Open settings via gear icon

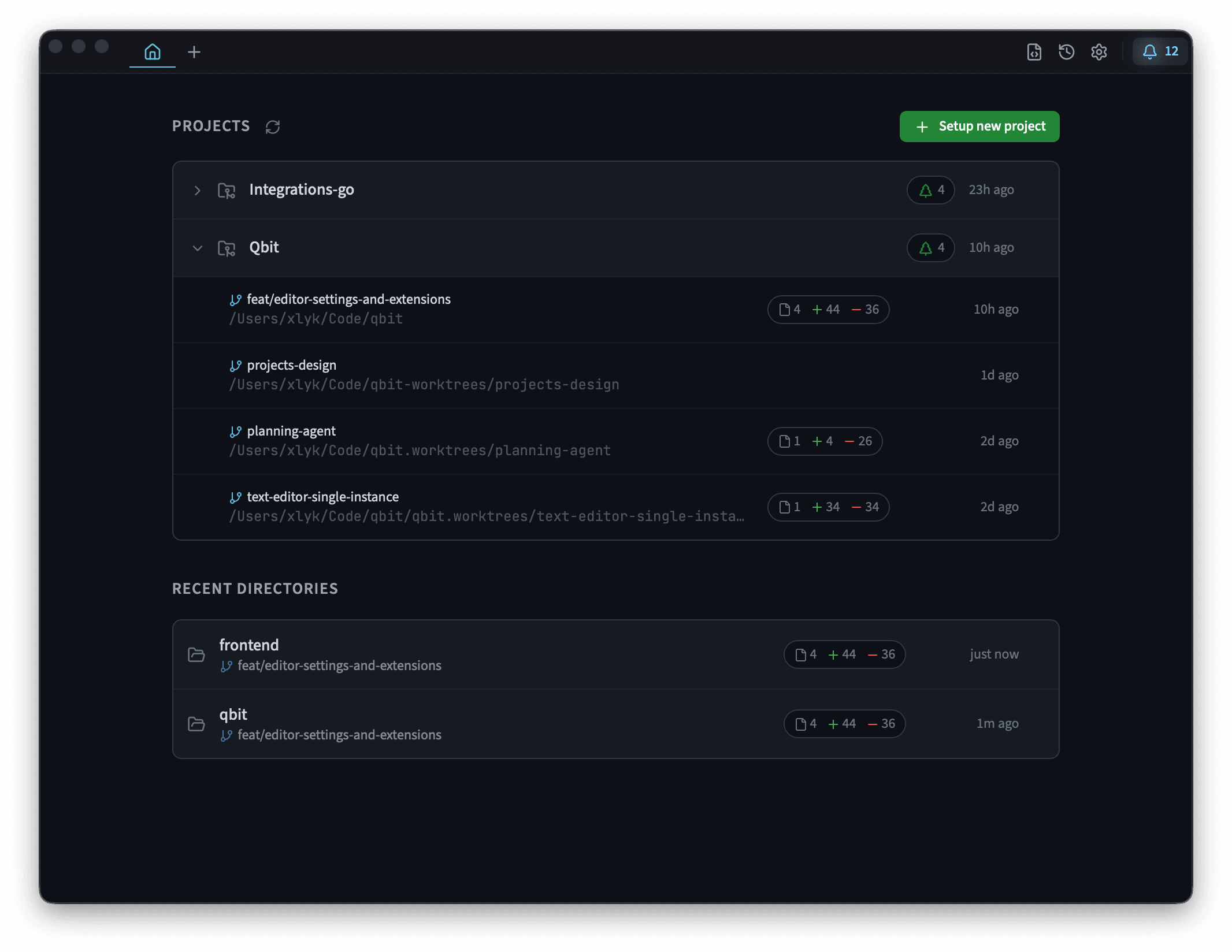(1099, 52)
